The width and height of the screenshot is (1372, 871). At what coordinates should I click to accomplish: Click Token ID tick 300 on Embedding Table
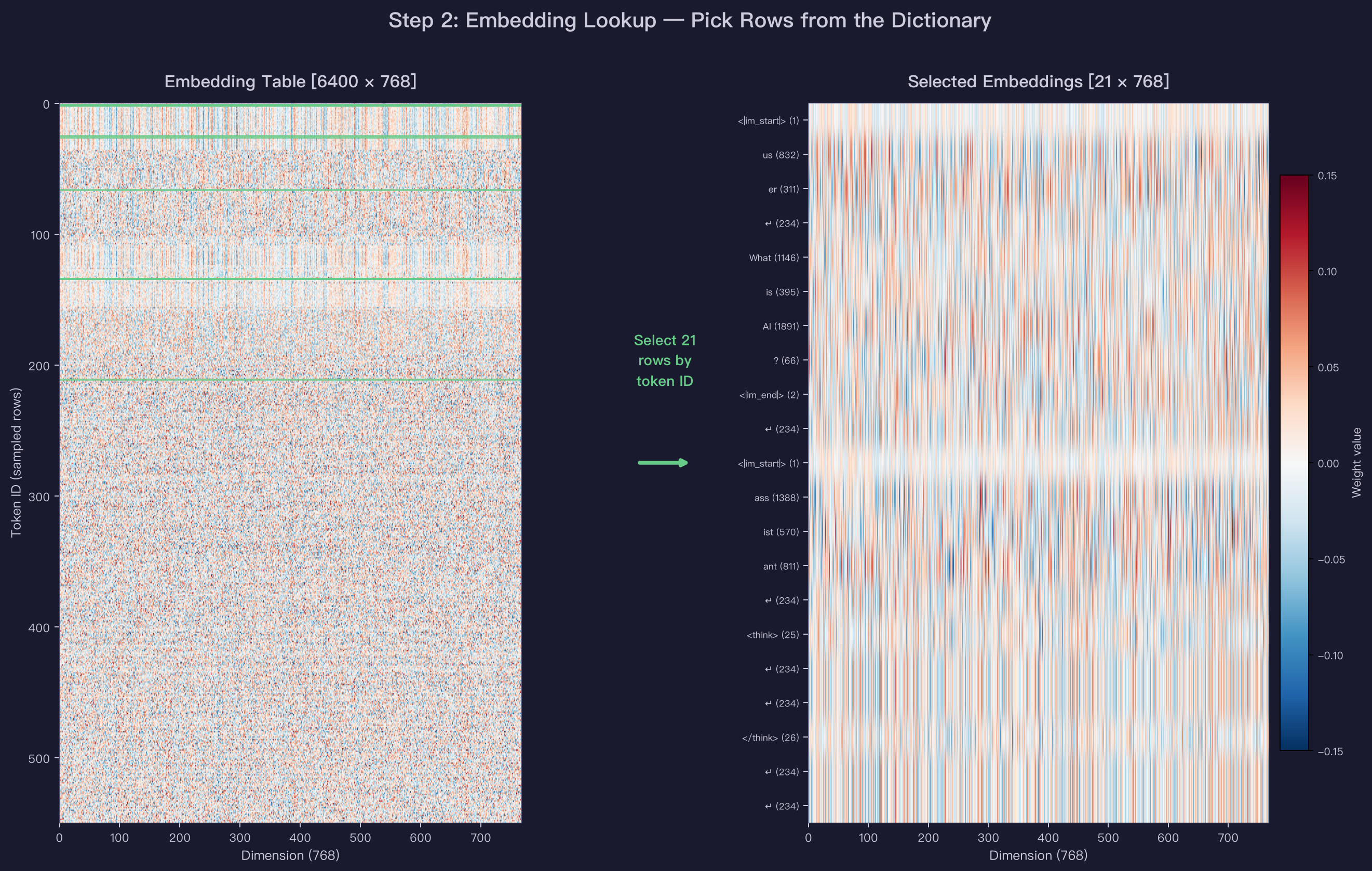[39, 497]
